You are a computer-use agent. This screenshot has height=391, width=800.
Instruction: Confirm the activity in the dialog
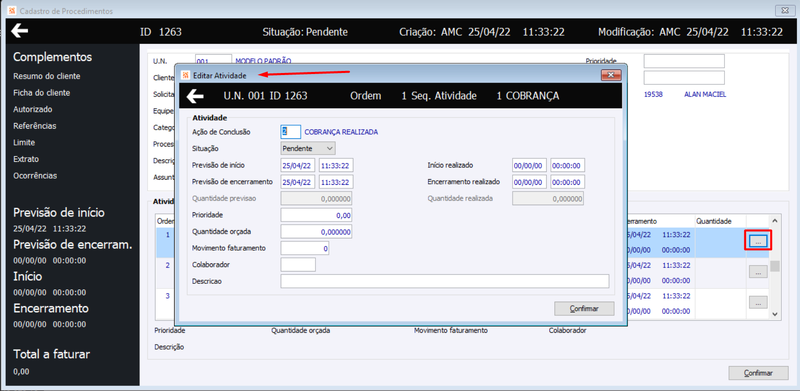pyautogui.click(x=584, y=308)
